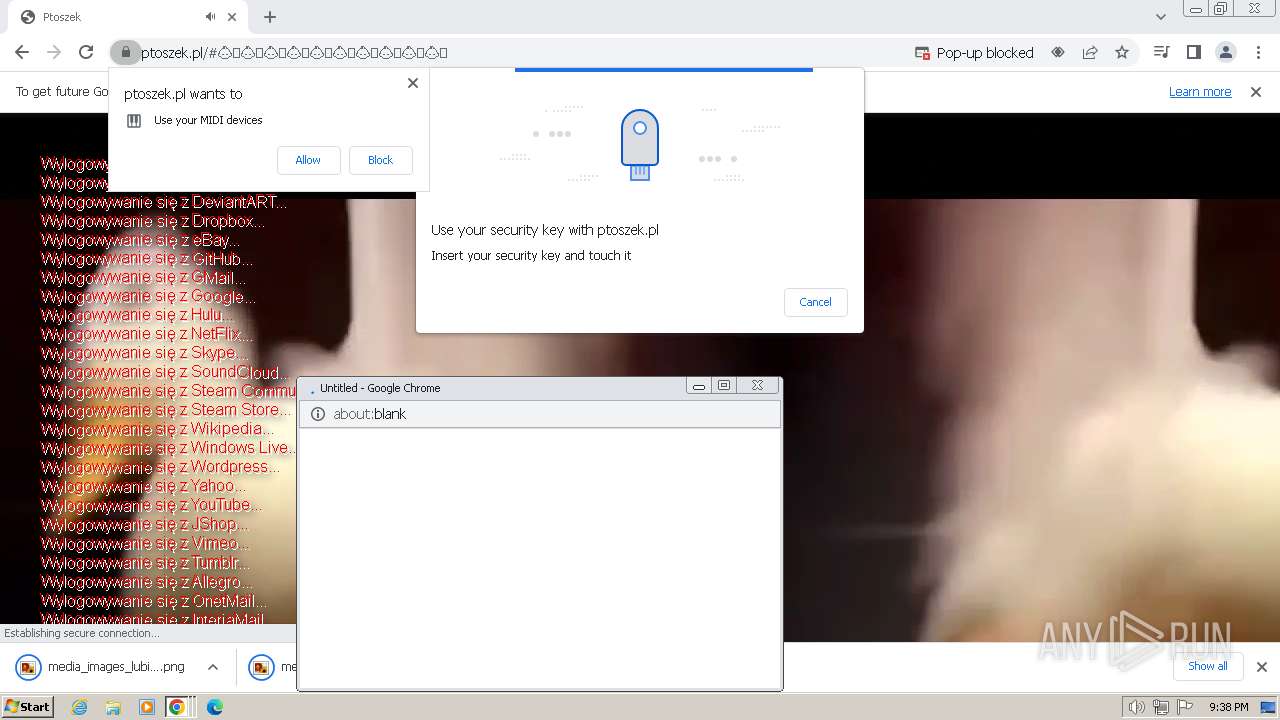Open the Pop-up blocked notice
Image resolution: width=1280 pixels, height=720 pixels.
pyautogui.click(x=974, y=52)
